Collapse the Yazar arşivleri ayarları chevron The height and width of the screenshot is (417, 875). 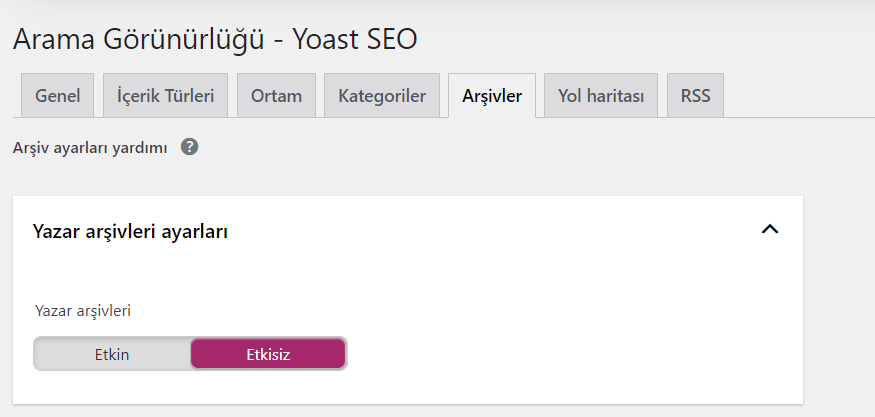770,229
